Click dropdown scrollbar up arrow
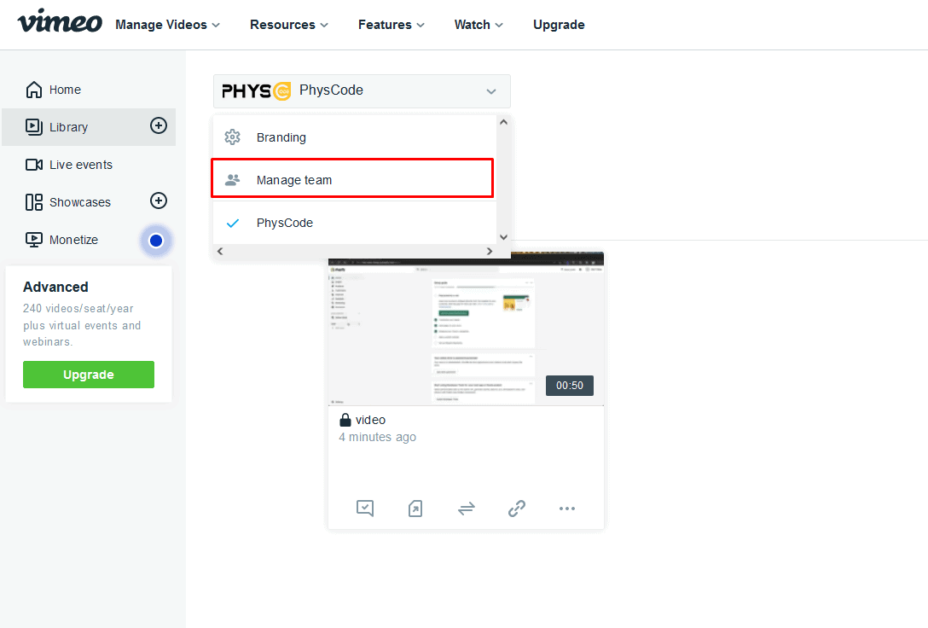Viewport: 928px width, 628px height. 504,122
